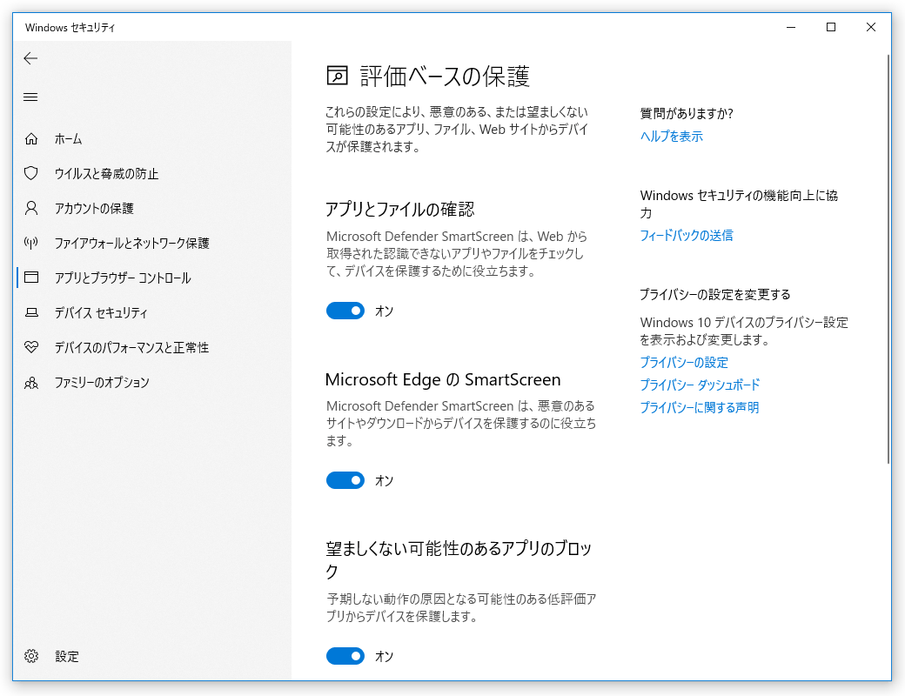Viewport: 905px width, 696px height.
Task: Click the browser window icon in sidebar
Action: click(x=31, y=278)
